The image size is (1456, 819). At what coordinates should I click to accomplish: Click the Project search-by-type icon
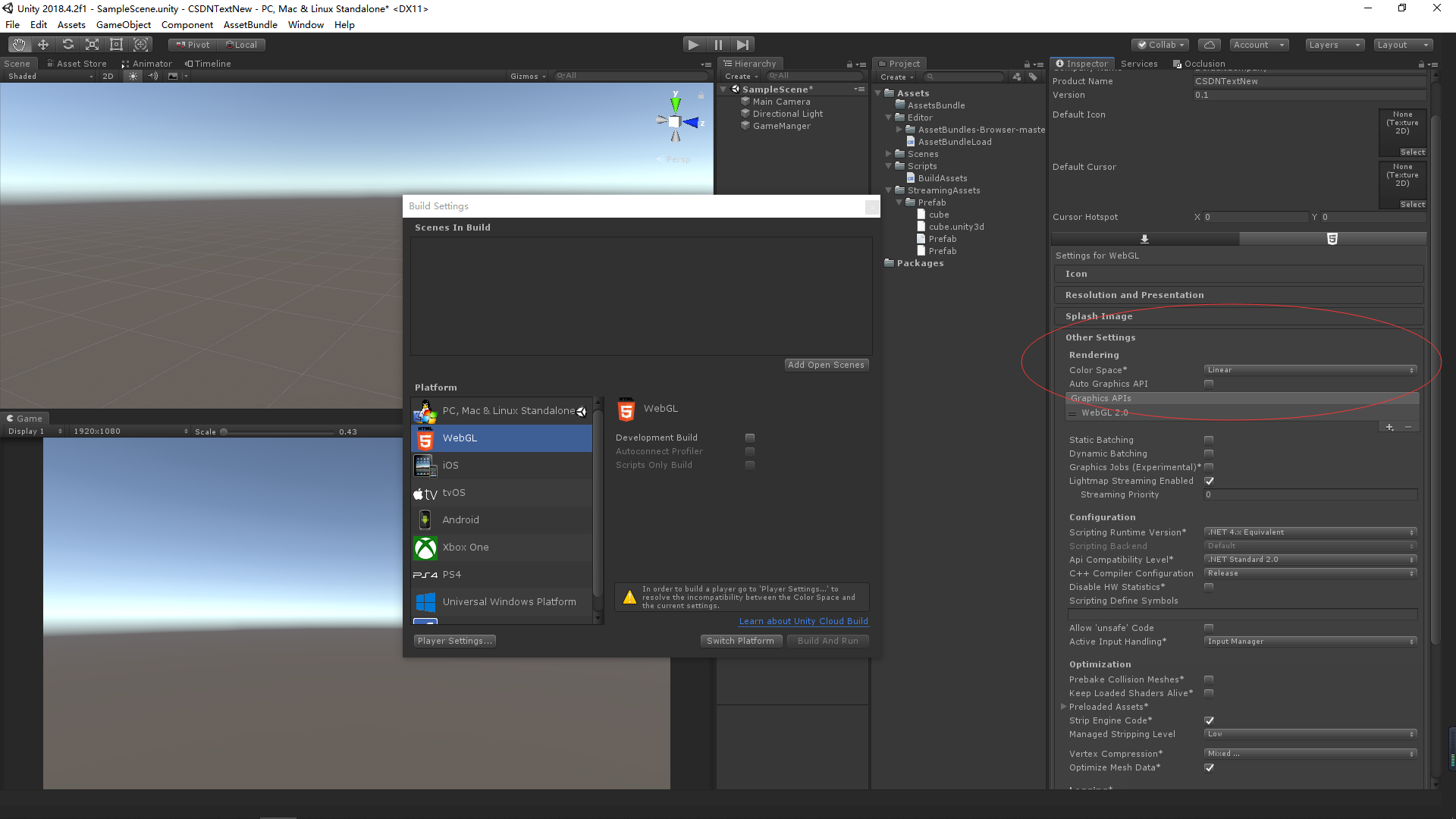[x=1017, y=77]
